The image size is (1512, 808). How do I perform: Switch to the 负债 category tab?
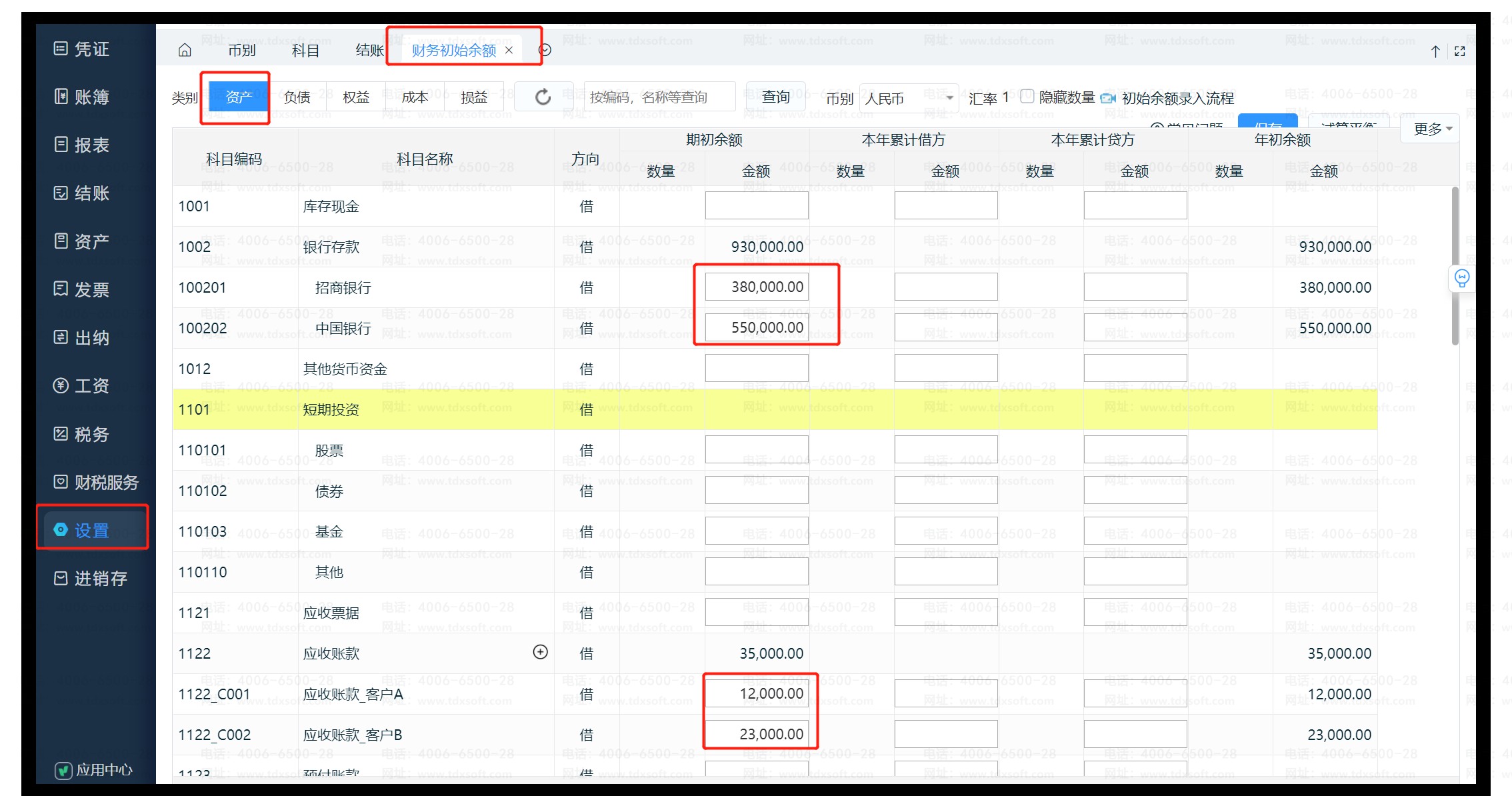click(297, 97)
